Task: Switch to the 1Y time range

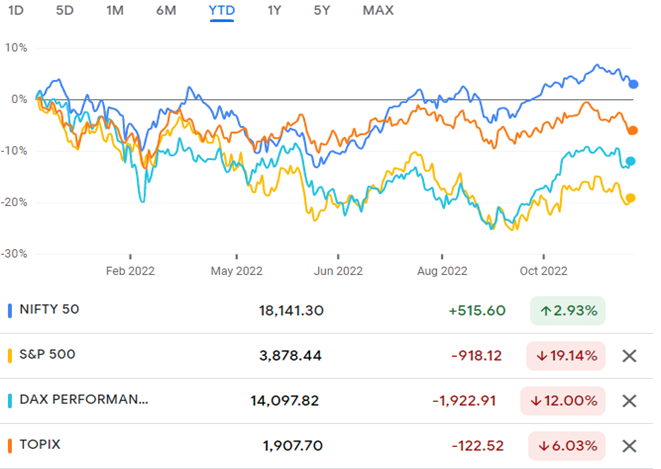Action: (x=274, y=10)
